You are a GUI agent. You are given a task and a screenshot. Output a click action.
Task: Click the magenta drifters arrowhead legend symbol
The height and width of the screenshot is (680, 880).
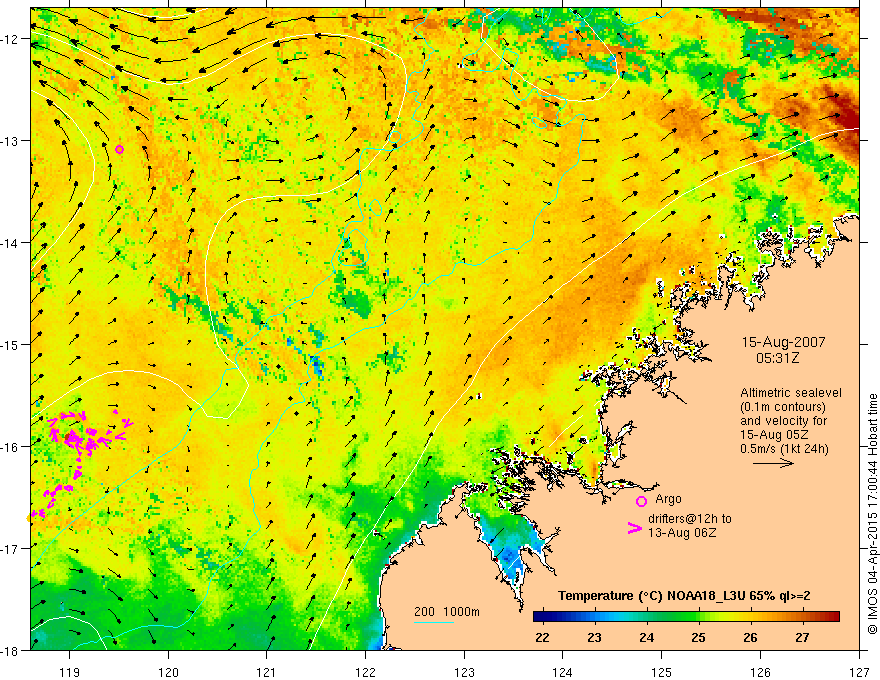coord(635,527)
